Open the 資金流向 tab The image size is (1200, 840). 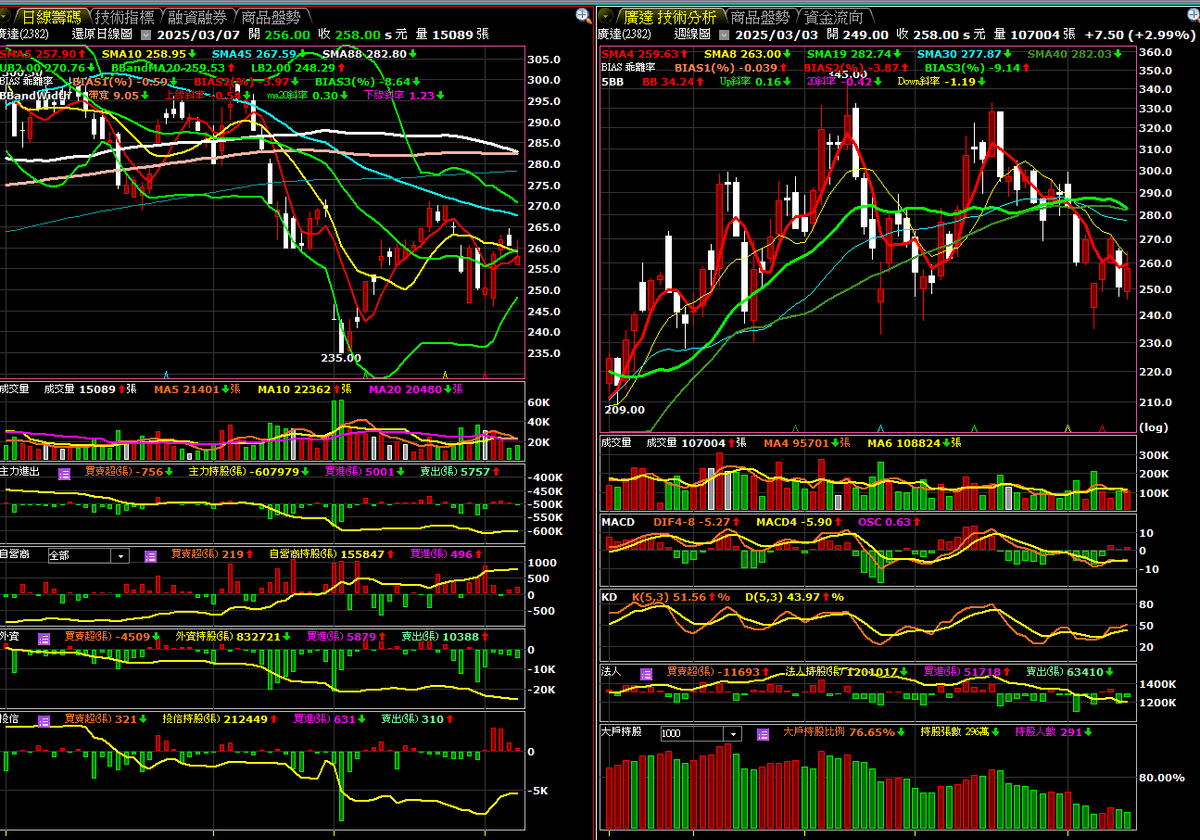pos(835,17)
